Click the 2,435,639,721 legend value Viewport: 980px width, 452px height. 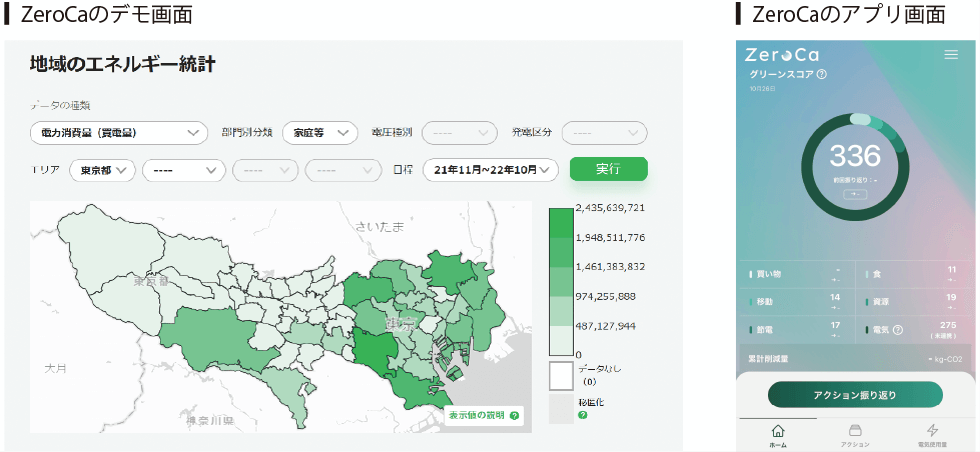(610, 208)
